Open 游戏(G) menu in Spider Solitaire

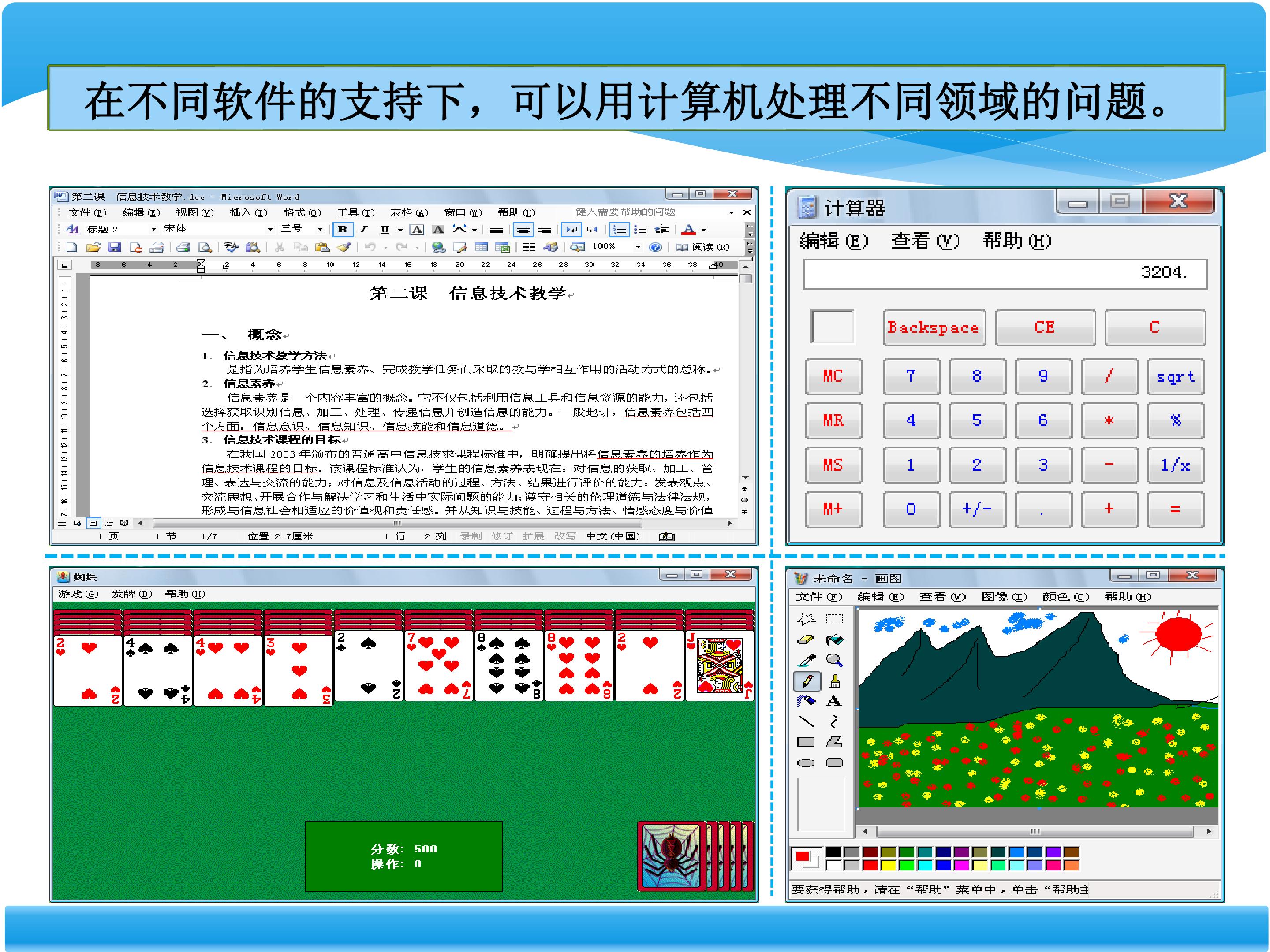(78, 594)
